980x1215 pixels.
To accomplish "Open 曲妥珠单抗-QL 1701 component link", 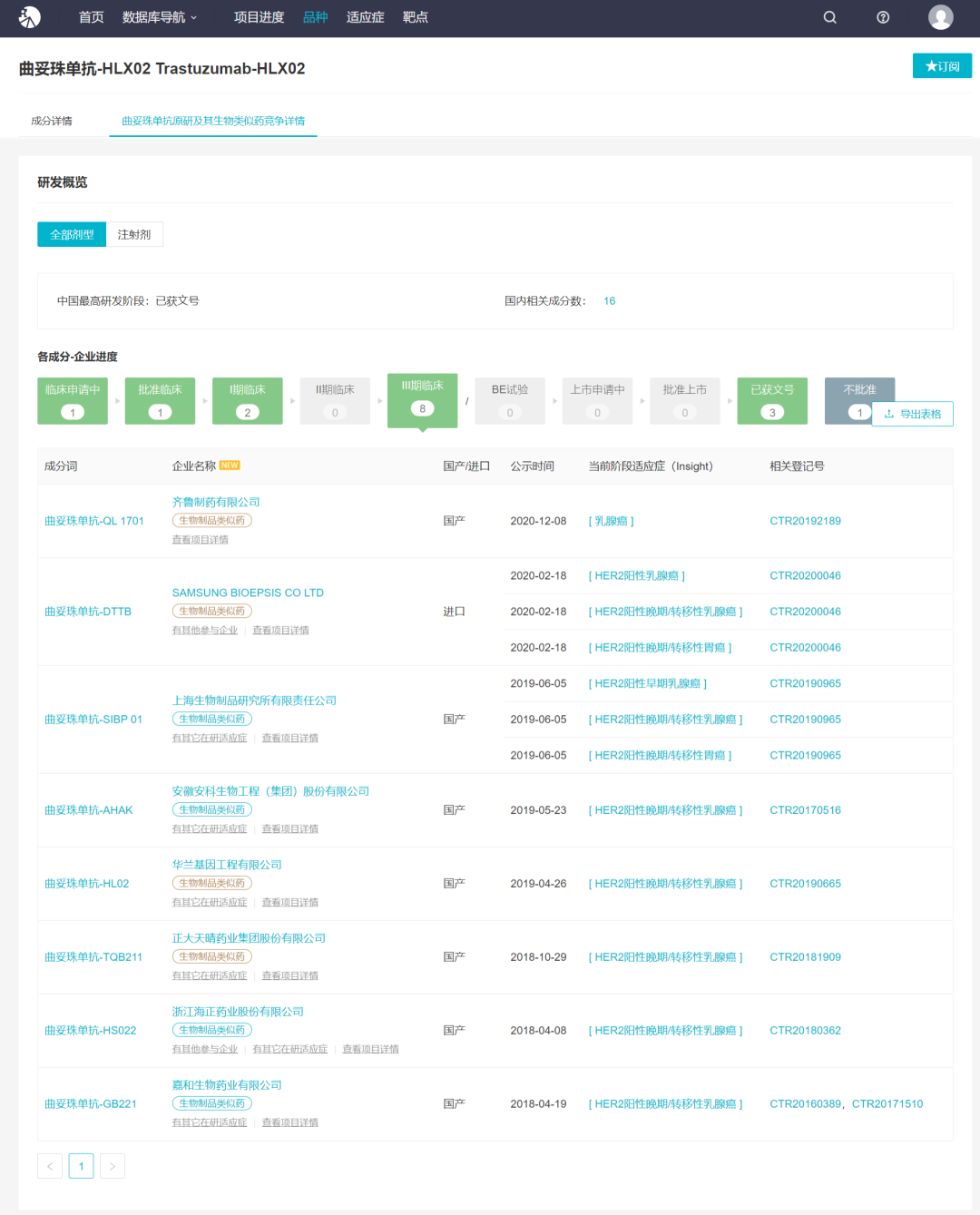I will [x=94, y=521].
